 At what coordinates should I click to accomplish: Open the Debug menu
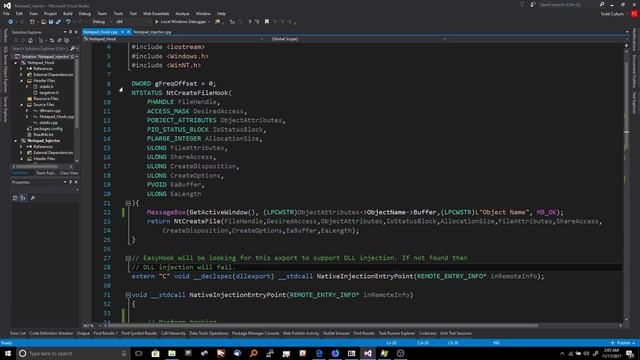point(84,14)
